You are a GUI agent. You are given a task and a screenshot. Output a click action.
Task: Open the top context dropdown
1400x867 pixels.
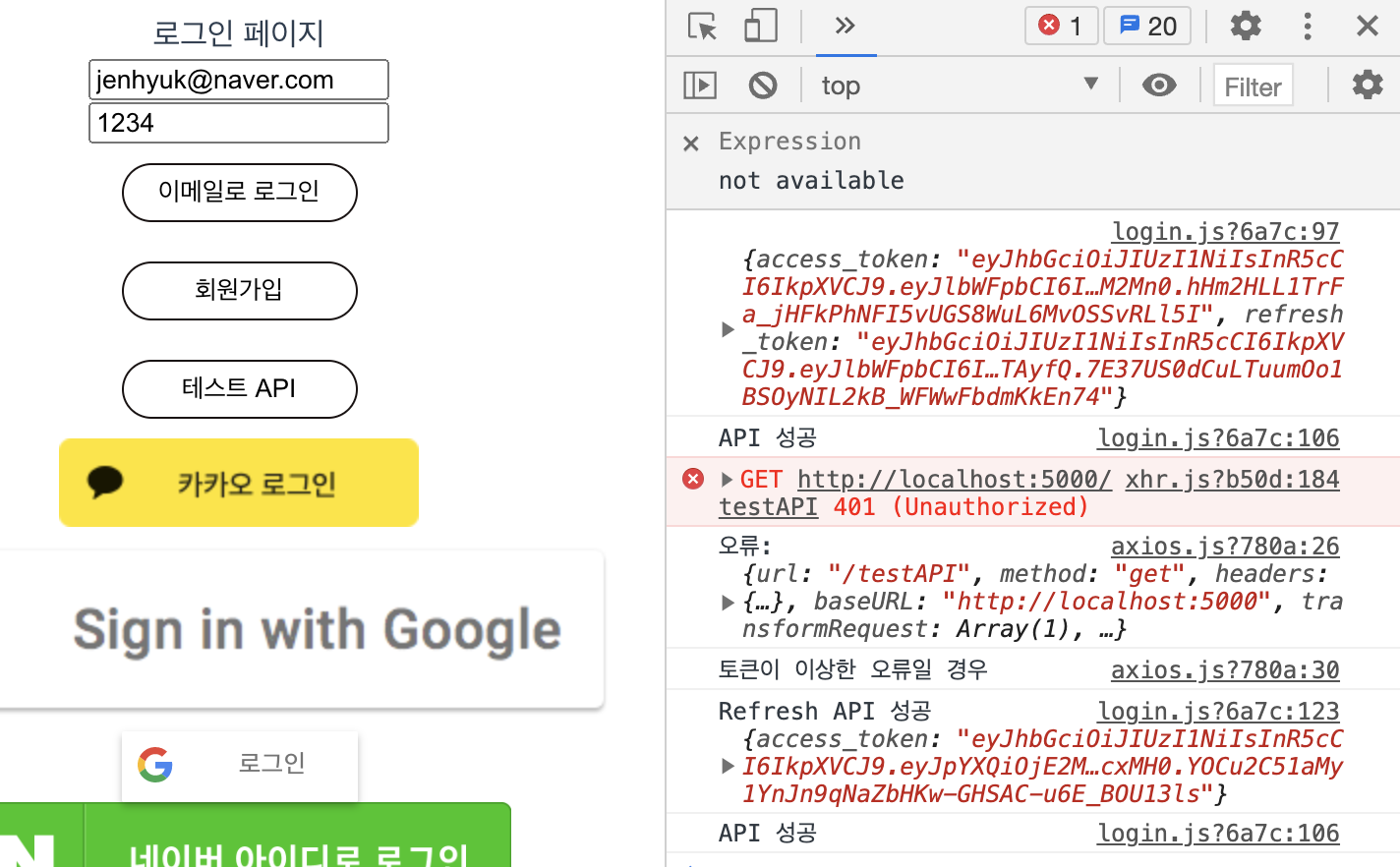tap(960, 86)
